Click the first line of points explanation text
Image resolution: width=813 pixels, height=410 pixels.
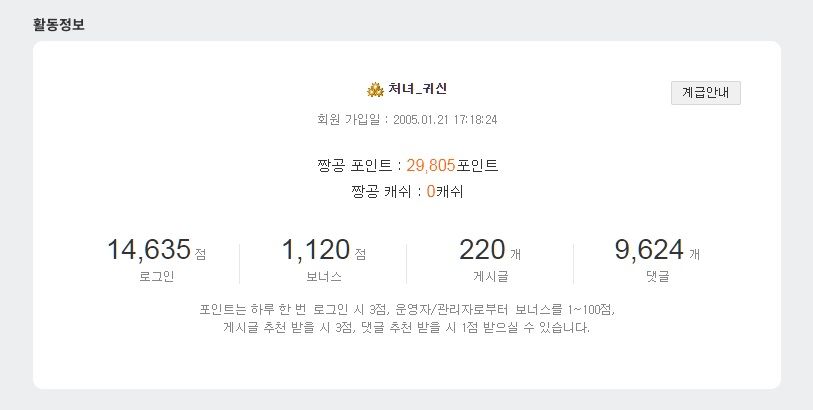click(407, 309)
